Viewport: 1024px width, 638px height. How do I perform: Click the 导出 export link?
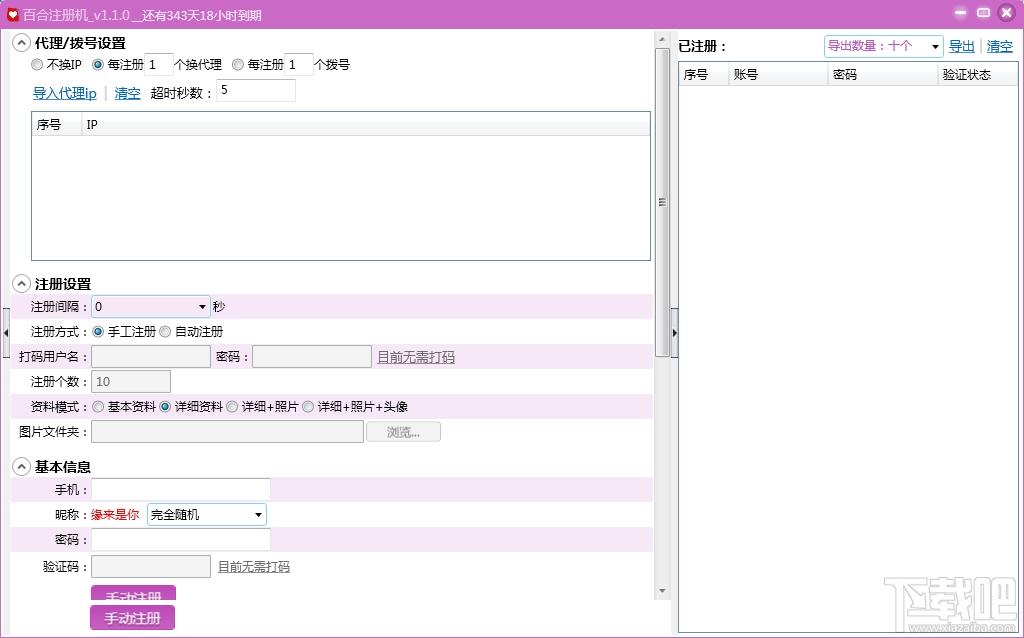(x=961, y=46)
